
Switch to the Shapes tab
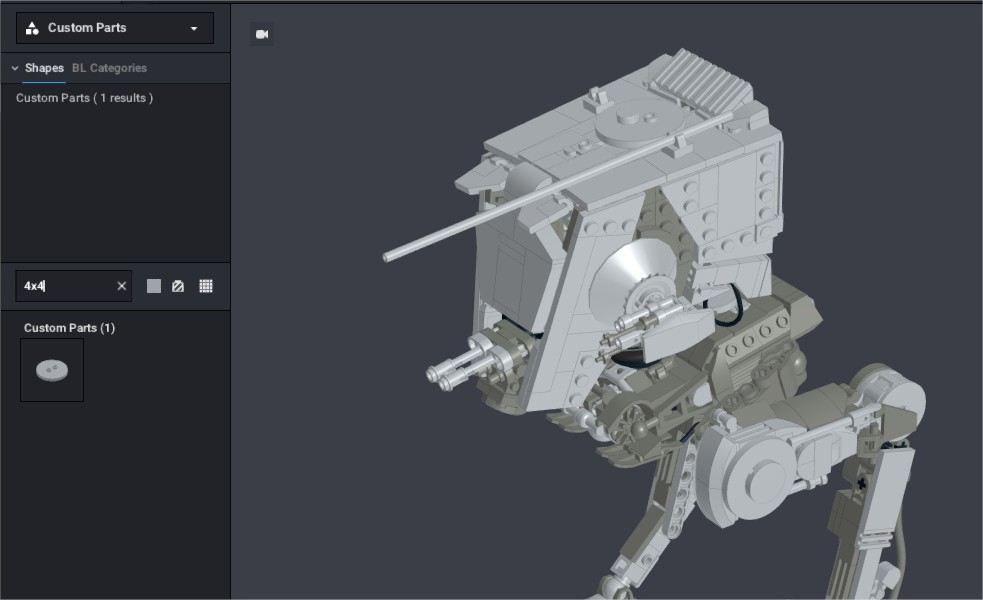click(44, 68)
